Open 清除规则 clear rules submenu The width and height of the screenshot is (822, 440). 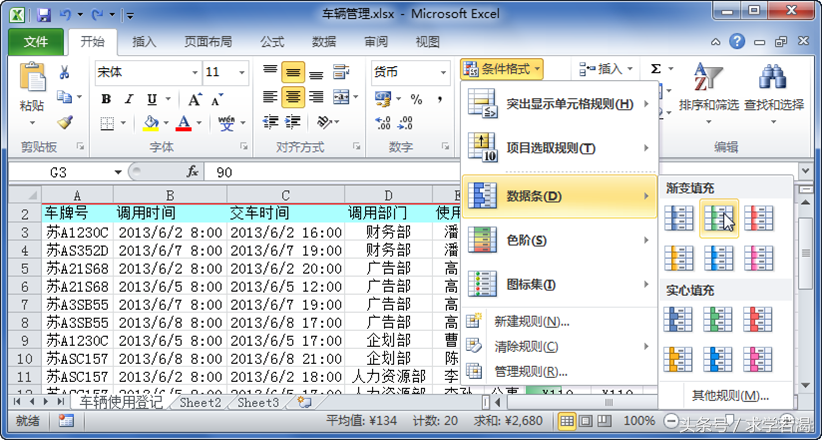coord(559,347)
